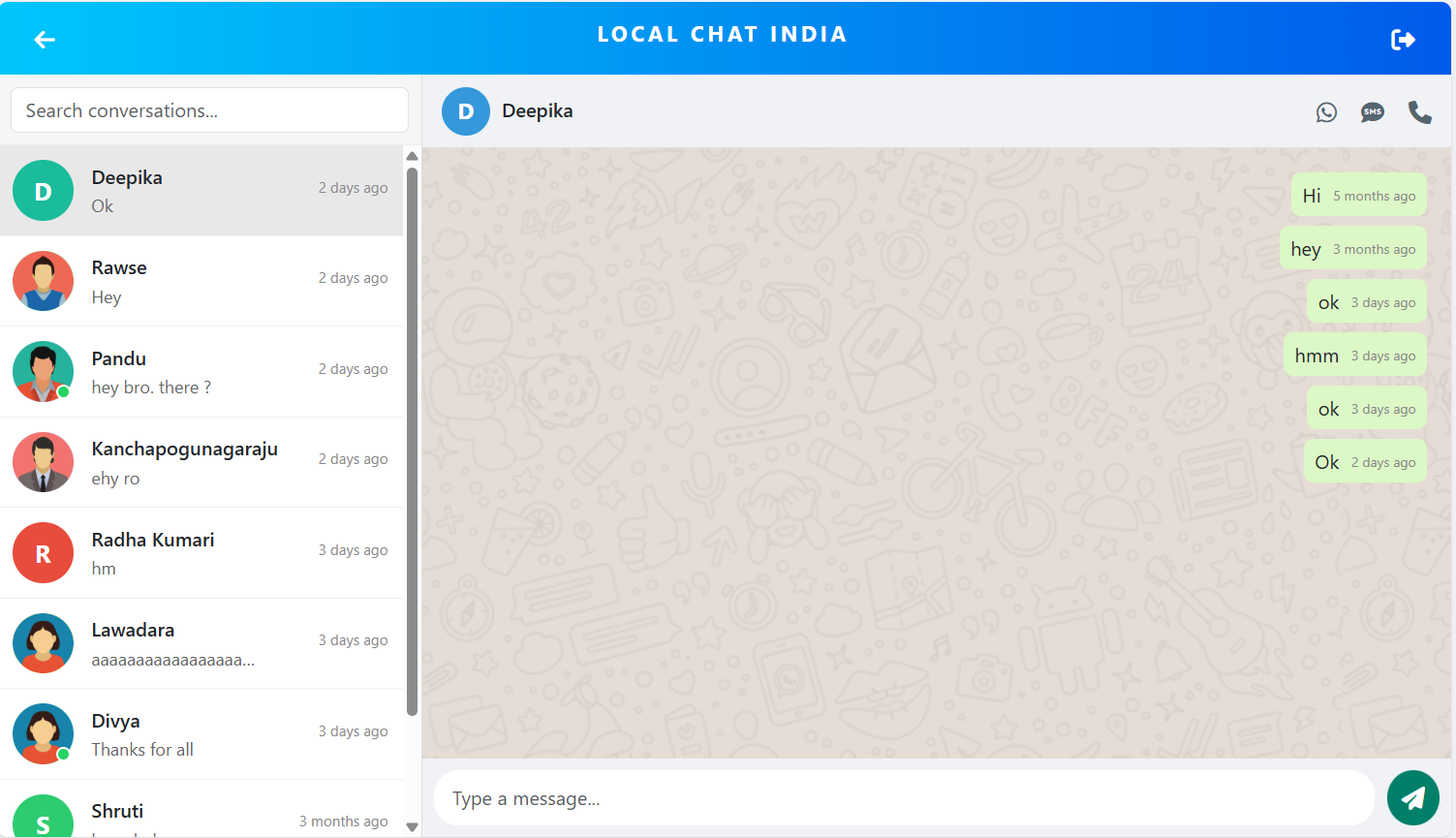Click the Type a message input box
This screenshot has width=1456, height=838.
pyautogui.click(x=904, y=798)
